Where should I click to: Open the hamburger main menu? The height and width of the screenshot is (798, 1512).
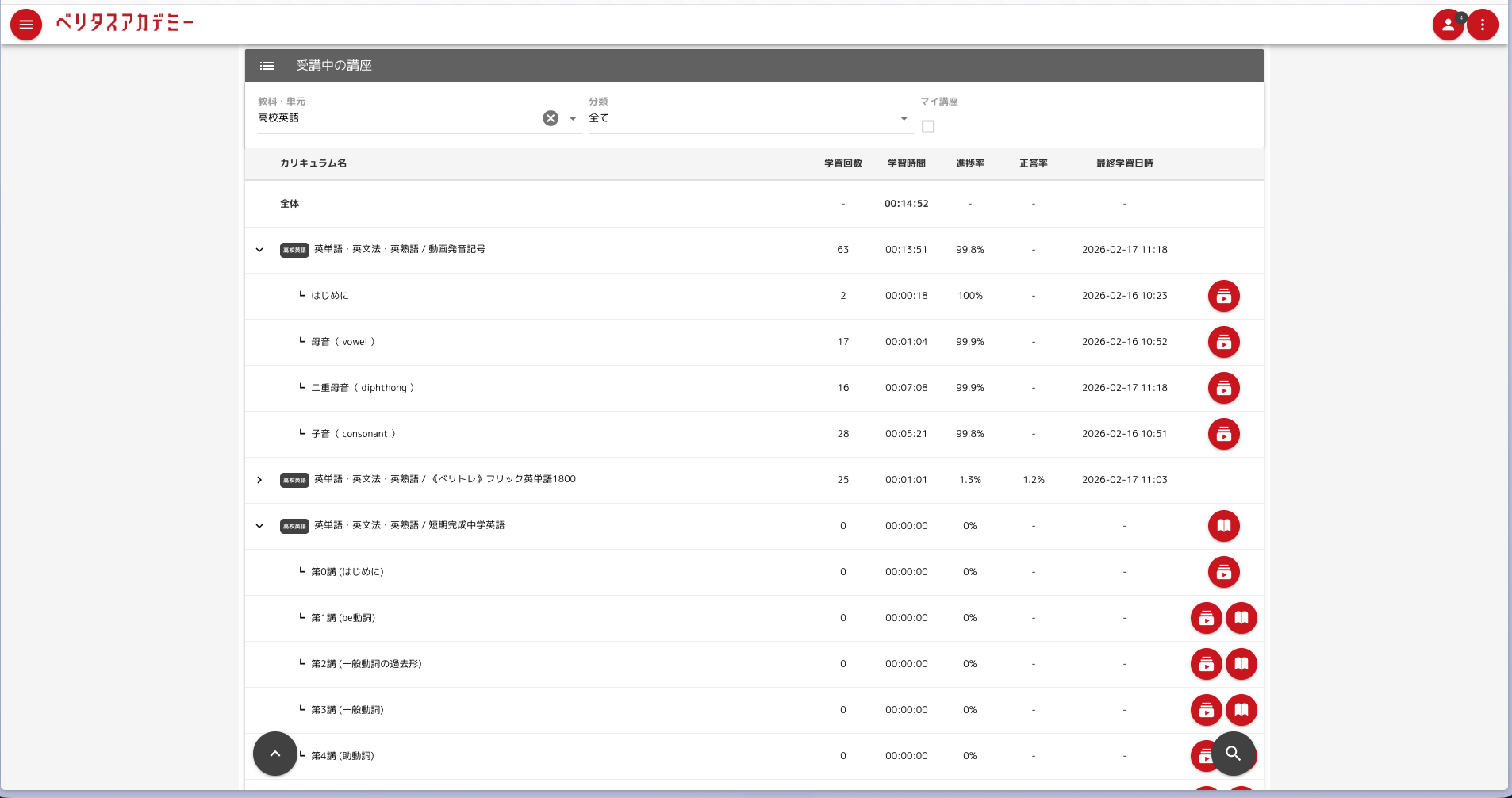tap(26, 25)
